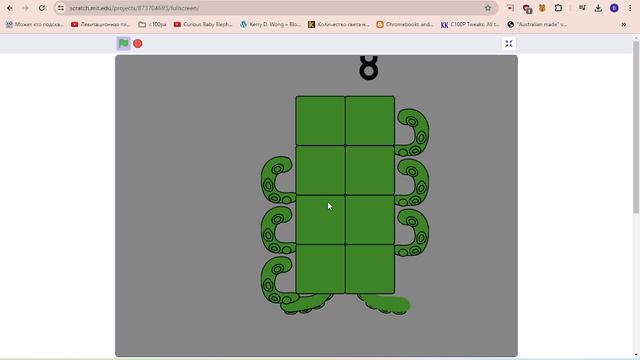Bookmark this page with the star icon
The width and height of the screenshot is (640, 360).
[488, 8]
